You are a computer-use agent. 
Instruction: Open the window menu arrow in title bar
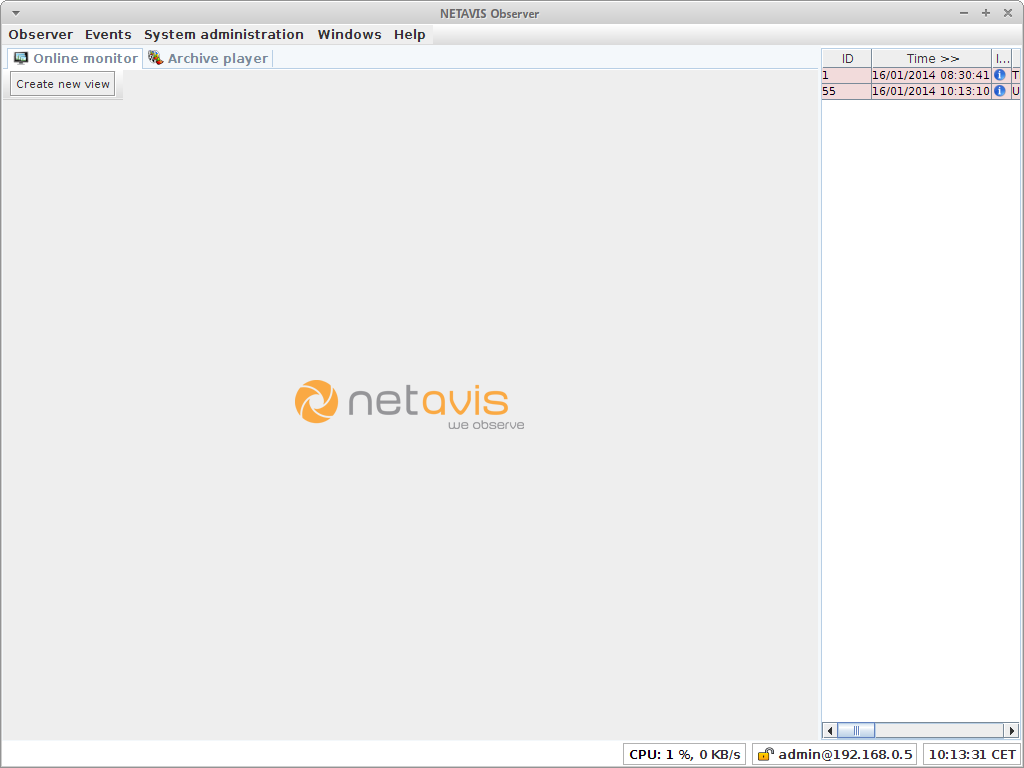16,13
